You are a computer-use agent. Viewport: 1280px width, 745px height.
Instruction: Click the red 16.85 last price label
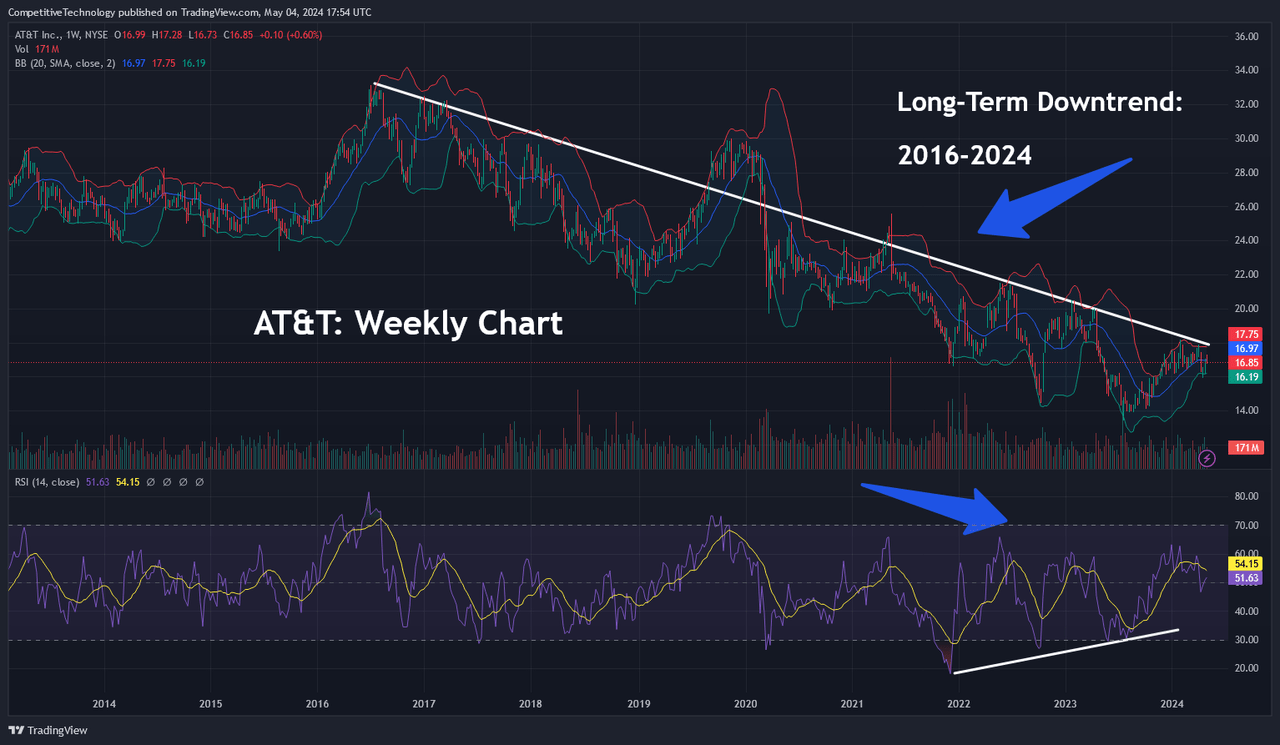tap(1244, 362)
